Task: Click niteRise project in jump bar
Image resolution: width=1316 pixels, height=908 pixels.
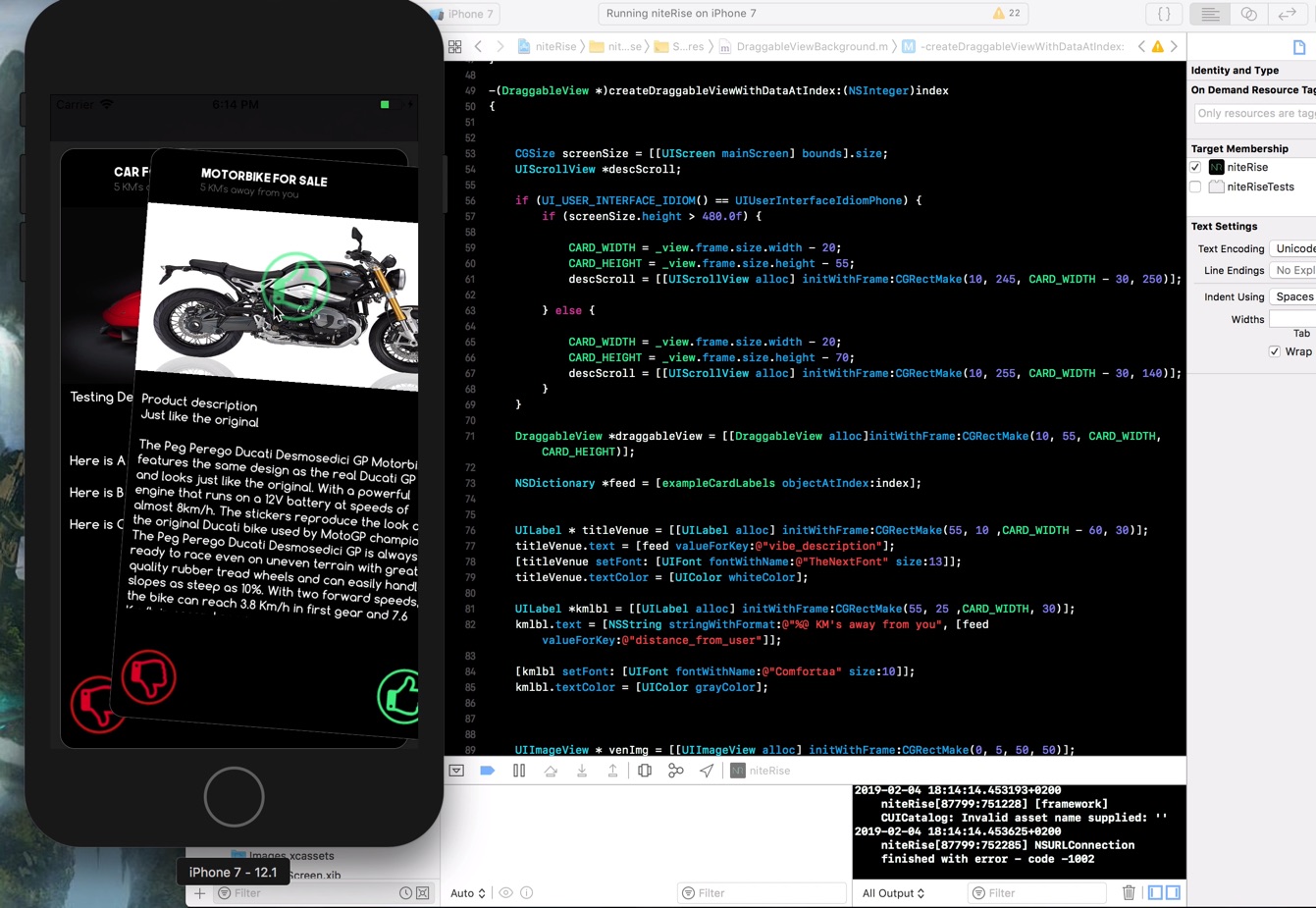Action: 548,46
